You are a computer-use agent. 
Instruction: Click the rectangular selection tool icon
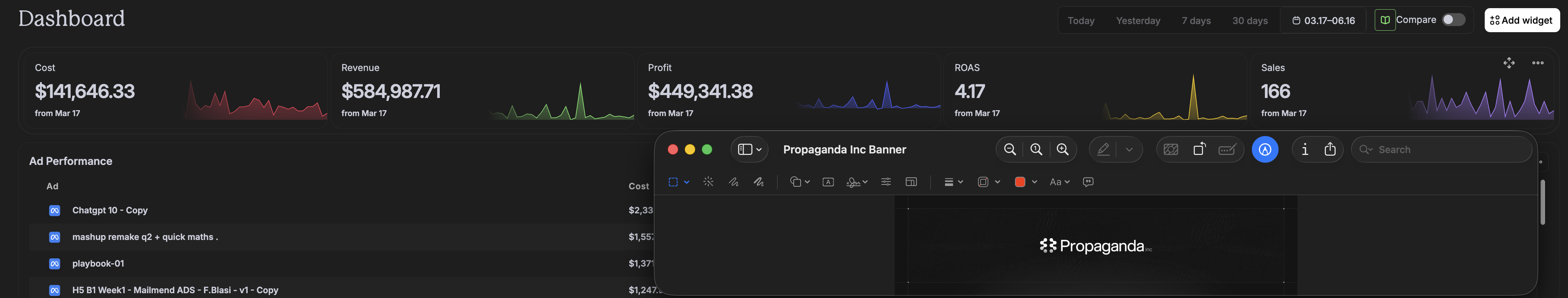tap(673, 182)
